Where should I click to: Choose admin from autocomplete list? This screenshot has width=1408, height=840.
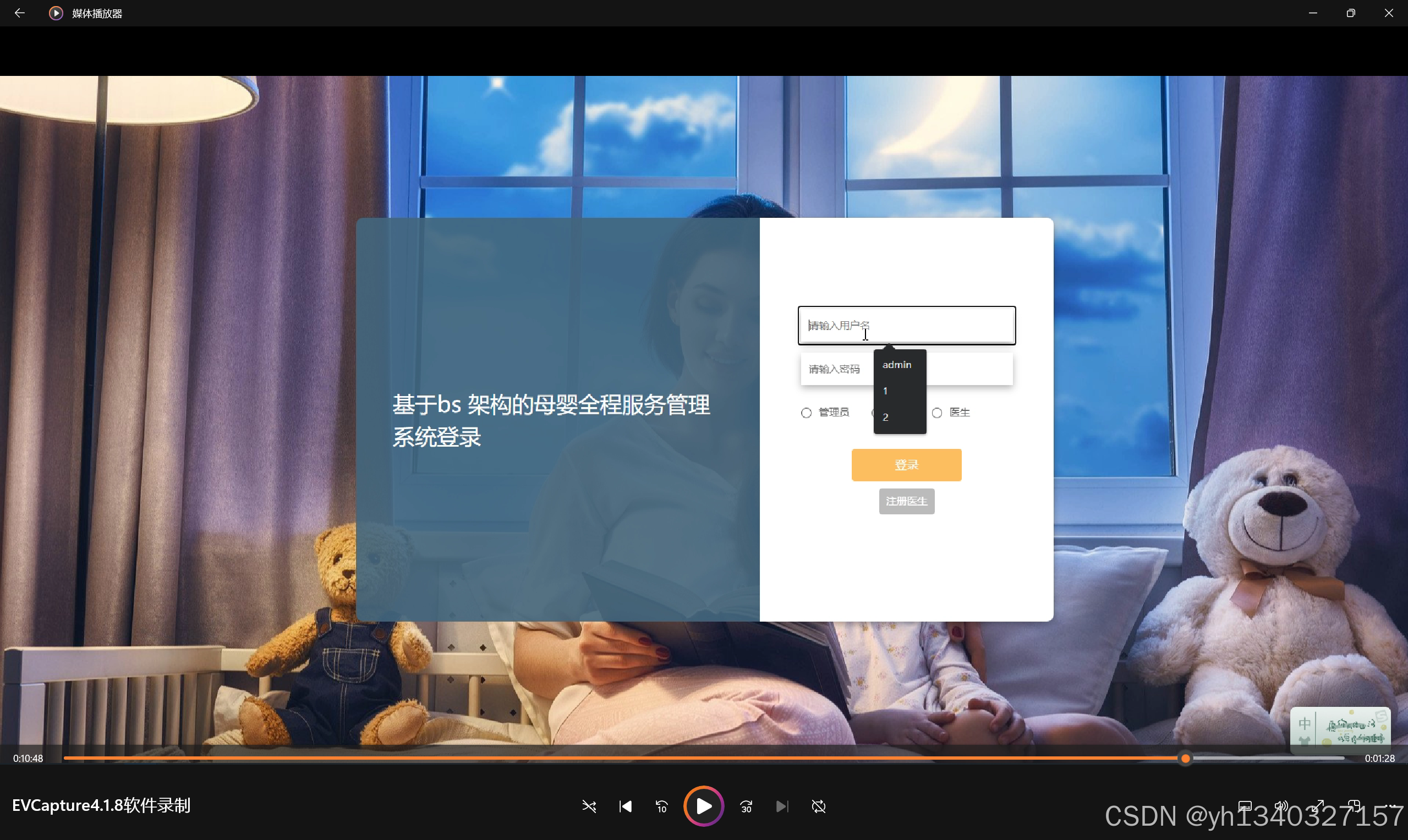point(897,365)
